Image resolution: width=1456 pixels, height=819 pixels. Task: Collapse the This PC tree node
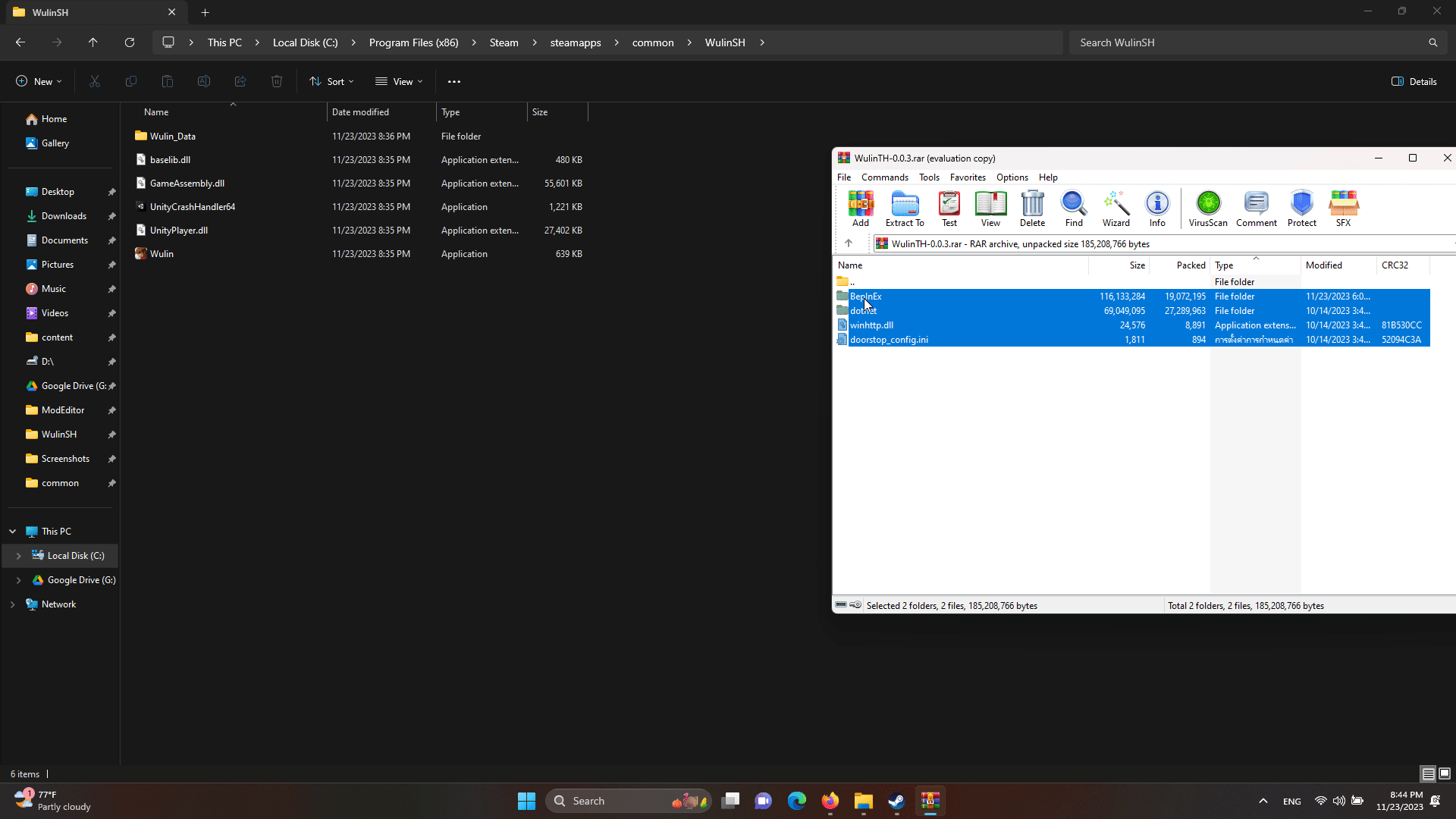pyautogui.click(x=13, y=532)
